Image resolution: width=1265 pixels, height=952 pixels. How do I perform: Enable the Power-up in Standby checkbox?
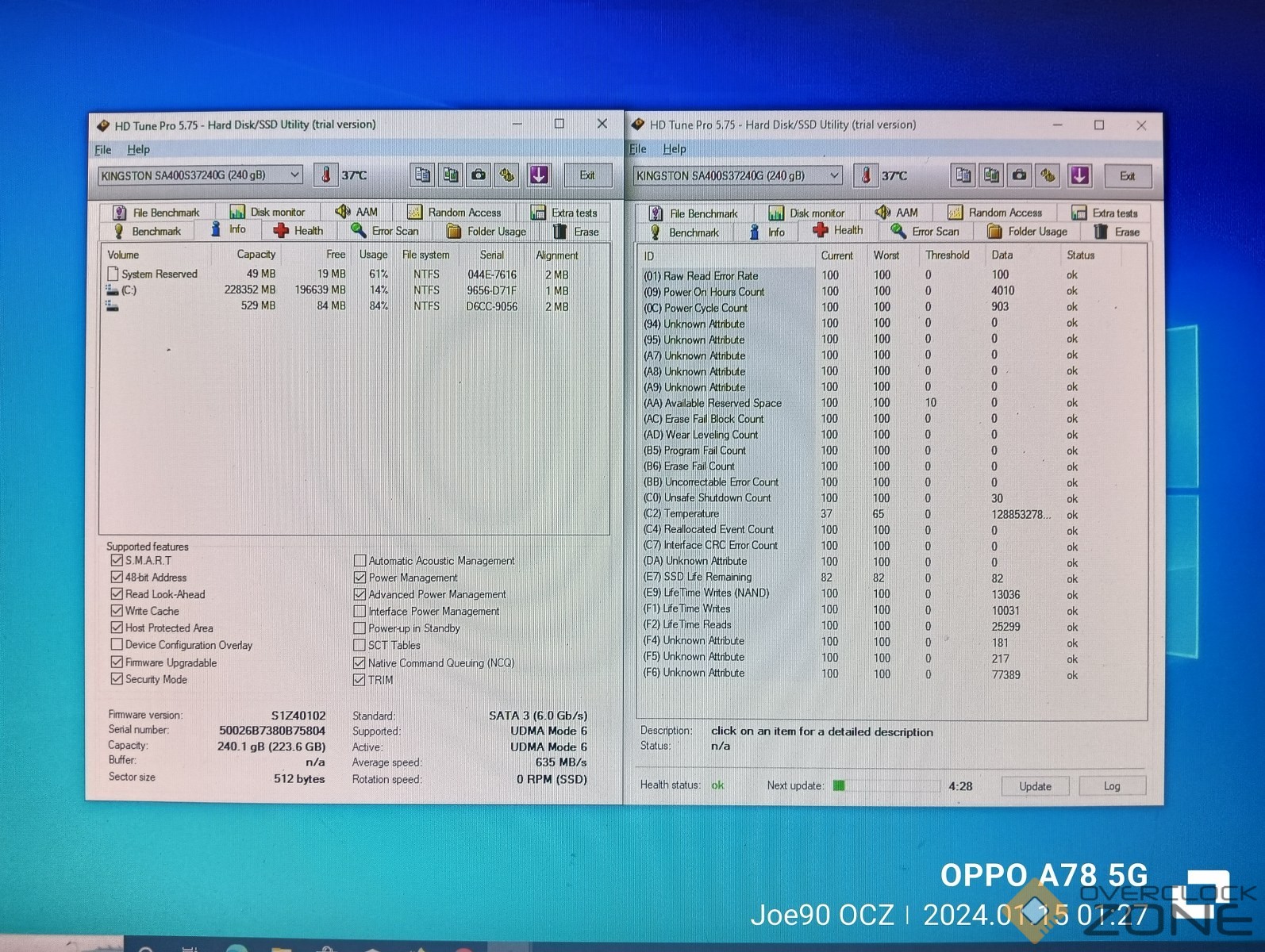[360, 628]
